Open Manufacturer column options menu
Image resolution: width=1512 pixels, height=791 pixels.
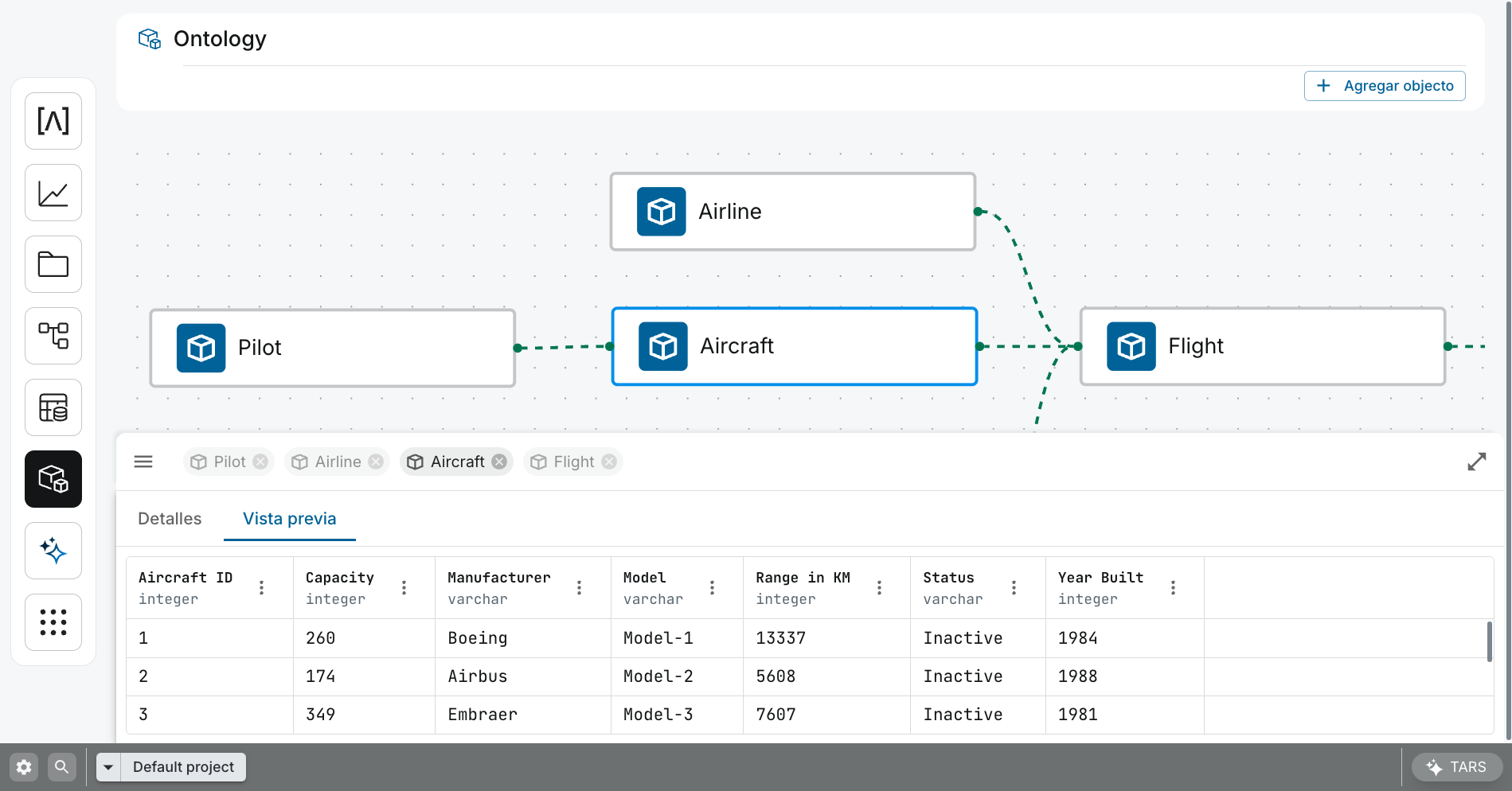pos(579,588)
